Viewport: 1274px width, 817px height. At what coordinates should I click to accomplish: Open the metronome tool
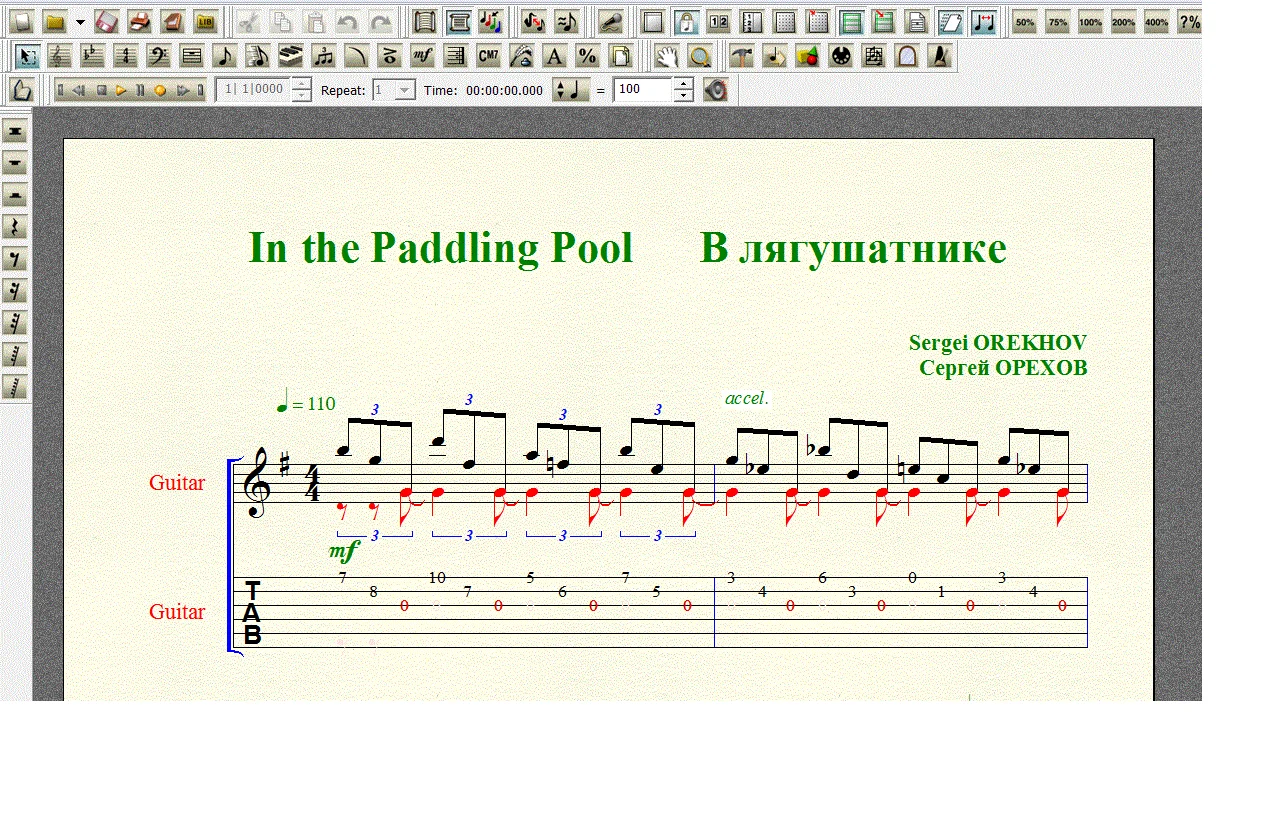[x=939, y=56]
